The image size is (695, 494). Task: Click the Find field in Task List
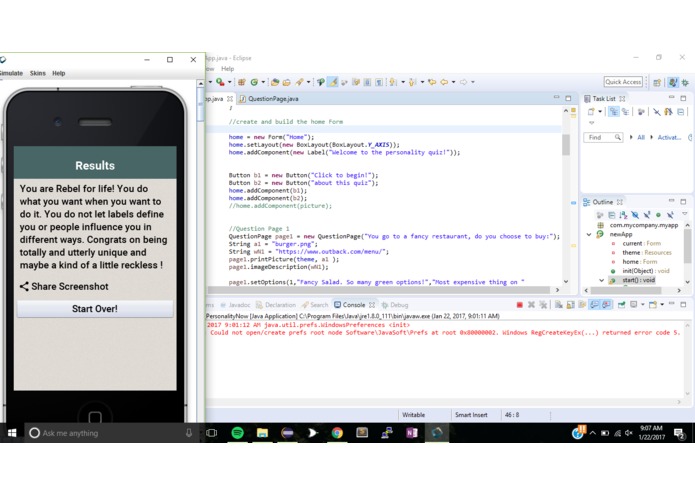603,137
